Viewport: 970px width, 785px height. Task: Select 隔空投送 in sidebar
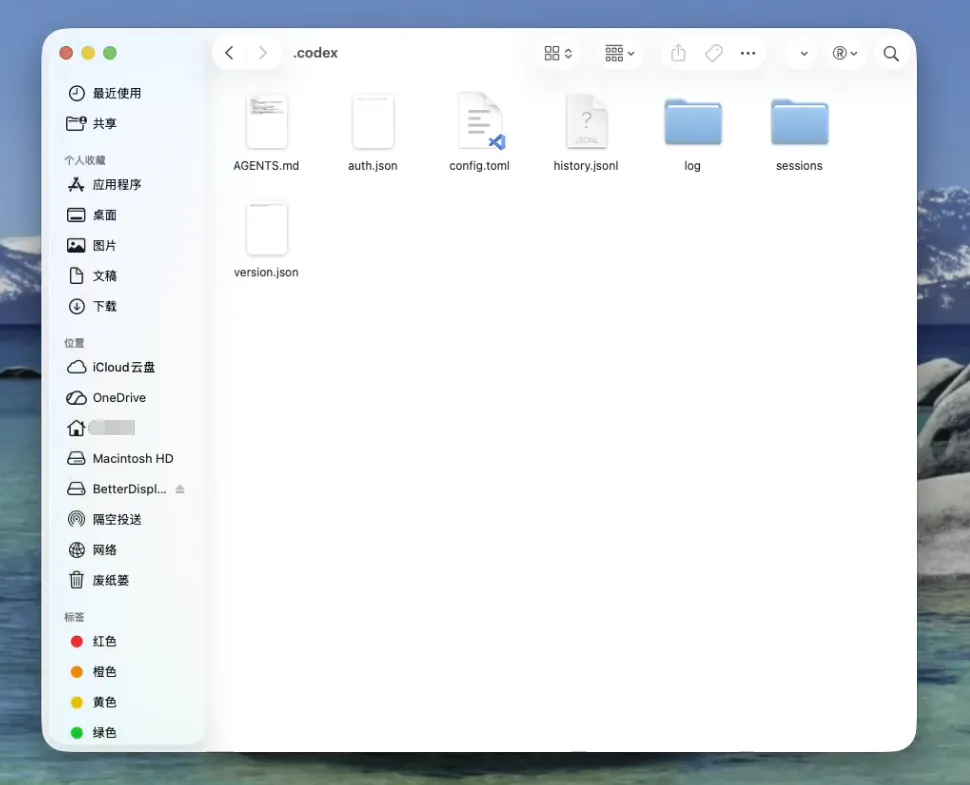[x=116, y=519]
